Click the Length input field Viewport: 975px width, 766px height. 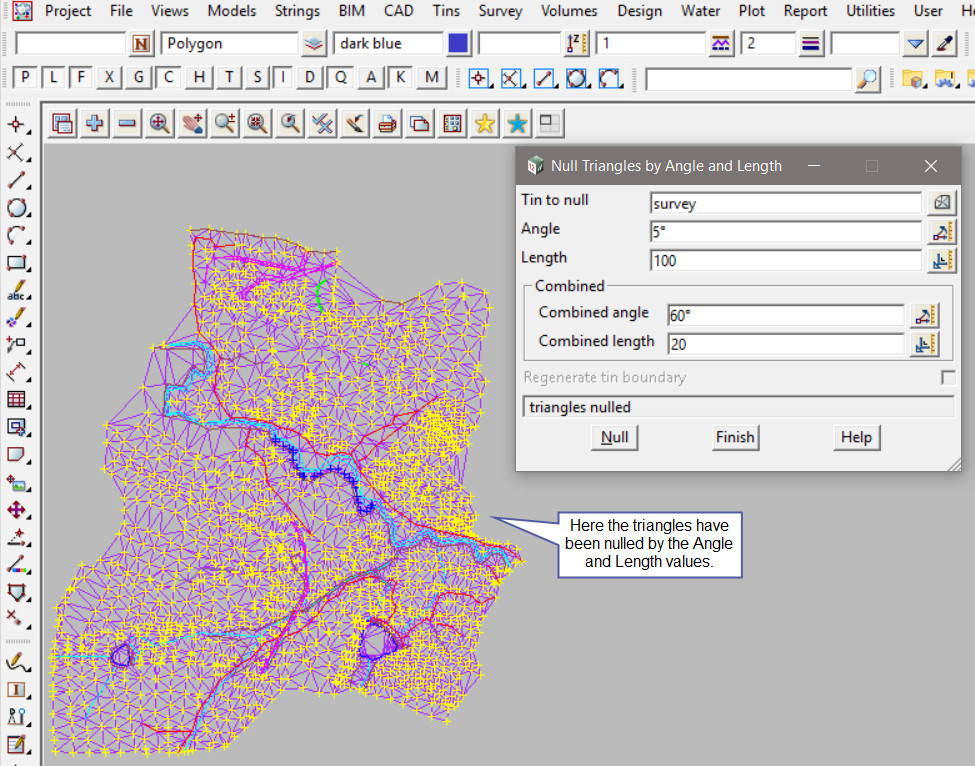click(785, 261)
